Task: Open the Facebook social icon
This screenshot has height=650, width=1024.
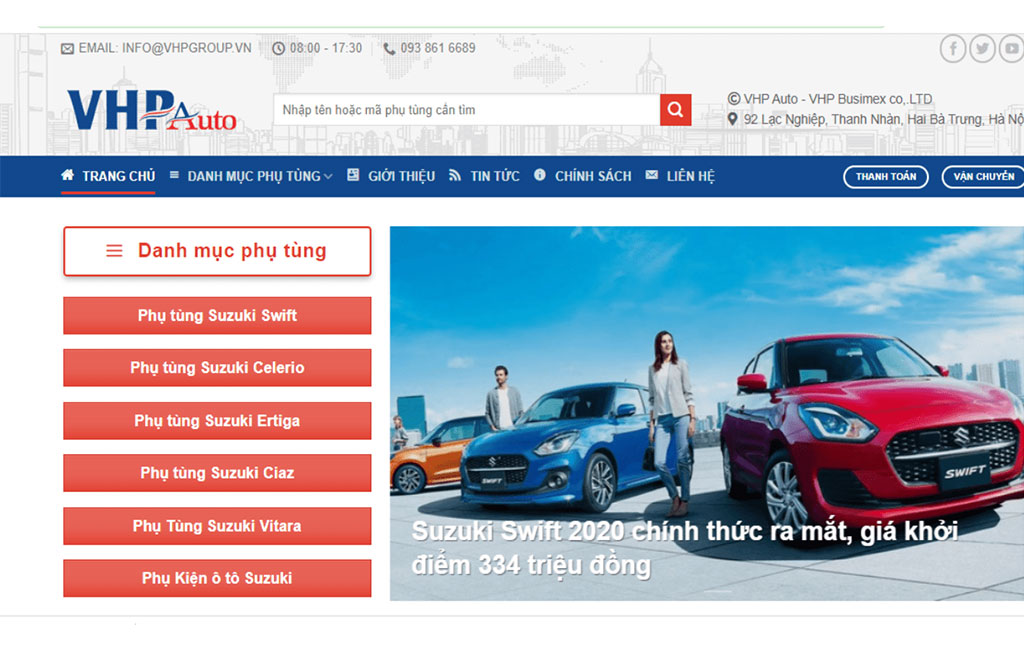Action: tap(953, 48)
